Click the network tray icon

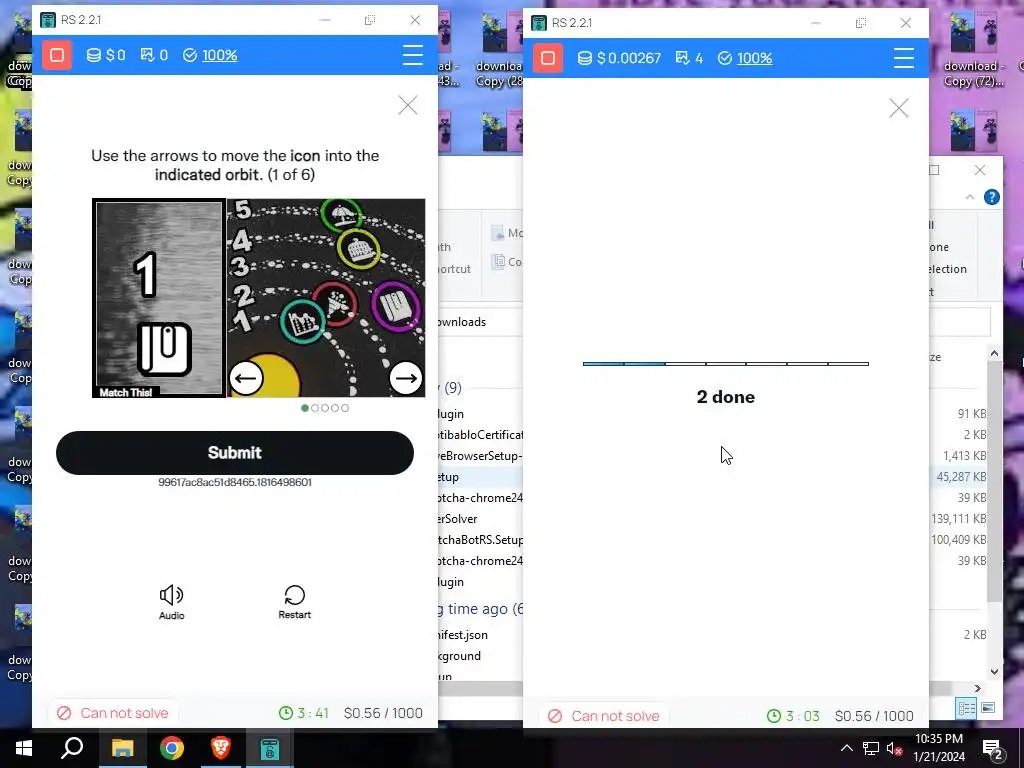tap(871, 748)
